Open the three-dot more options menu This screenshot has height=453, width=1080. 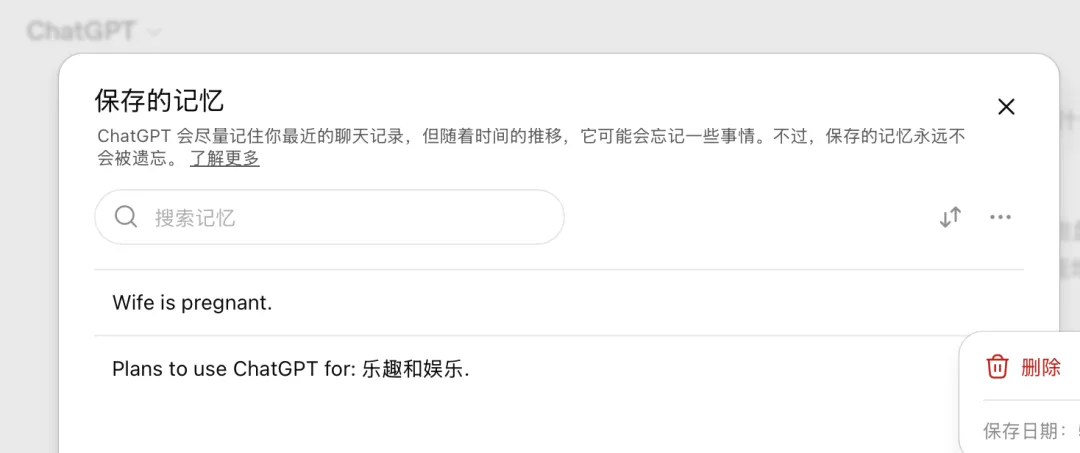click(x=1000, y=218)
